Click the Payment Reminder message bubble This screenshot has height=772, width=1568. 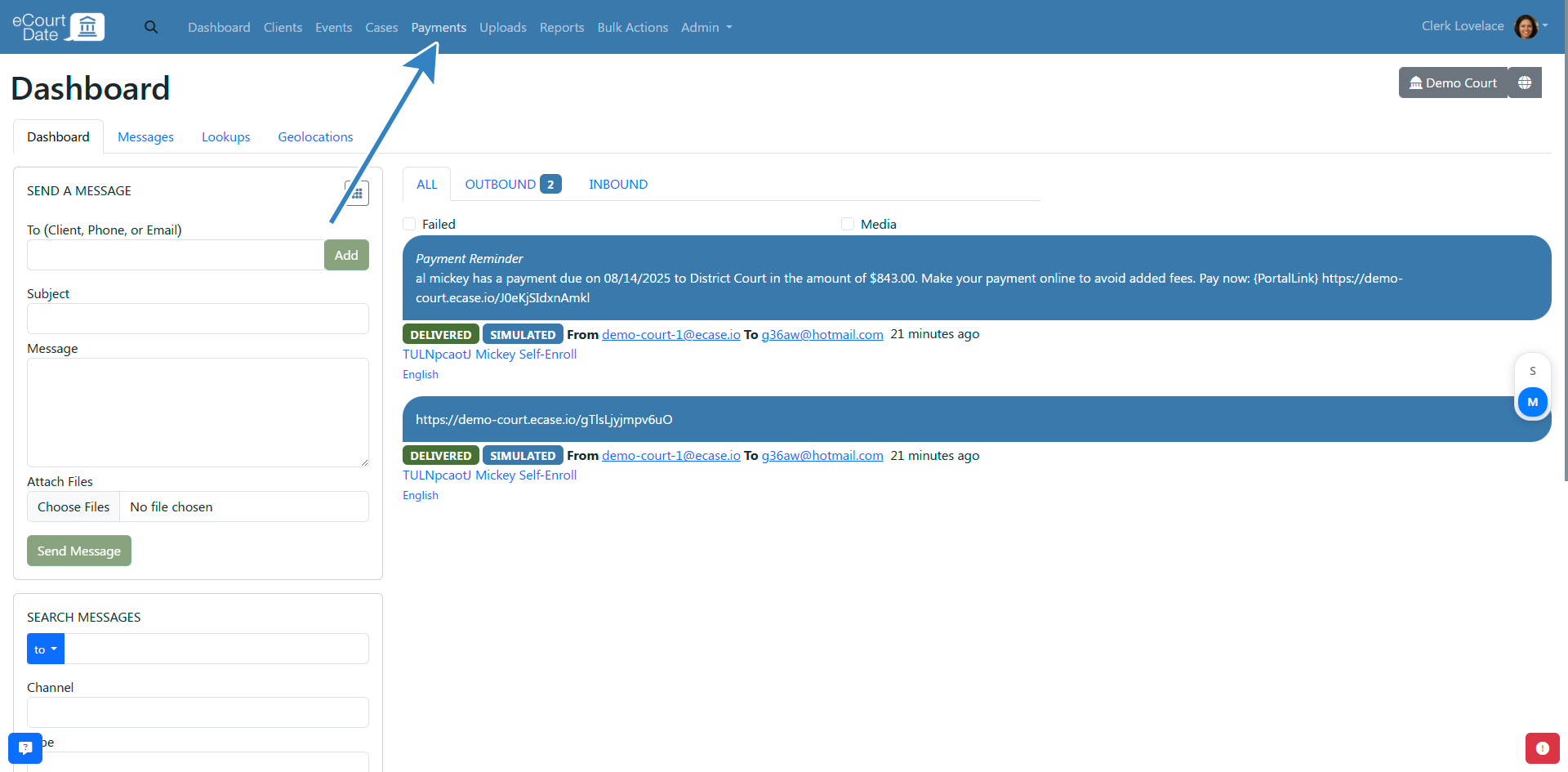coord(977,278)
